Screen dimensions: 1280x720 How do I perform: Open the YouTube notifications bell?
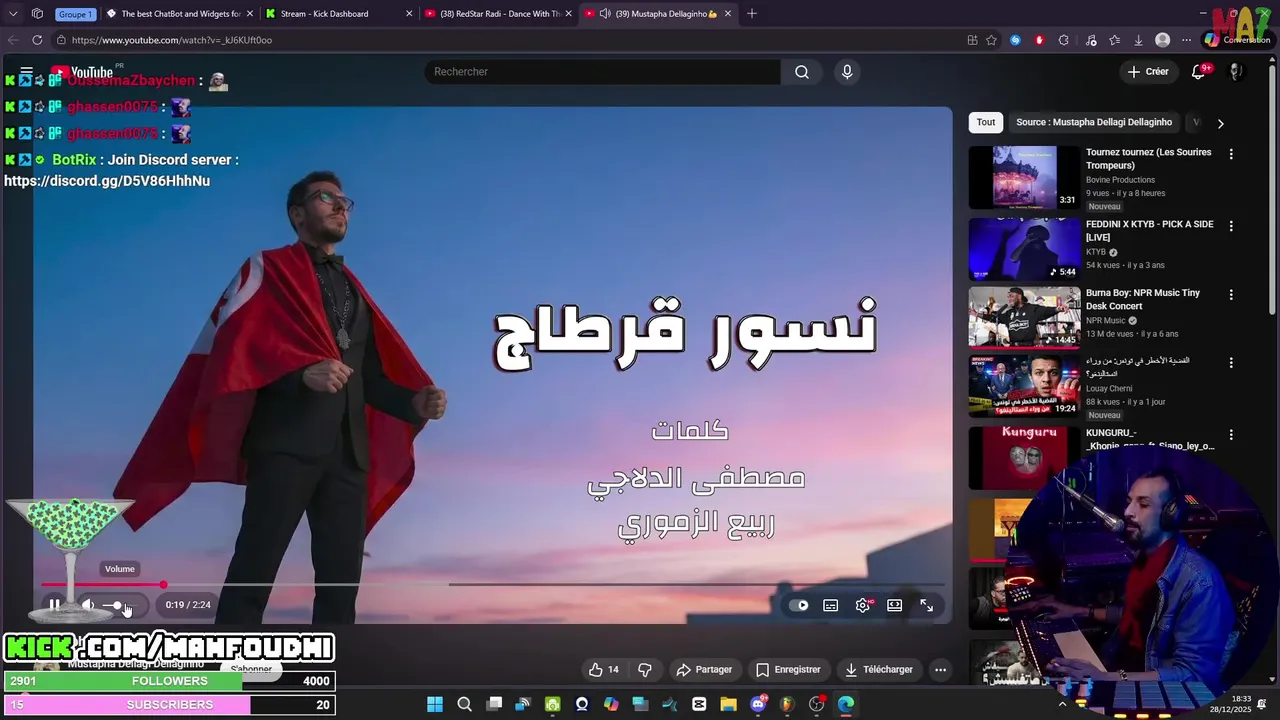coord(1198,72)
